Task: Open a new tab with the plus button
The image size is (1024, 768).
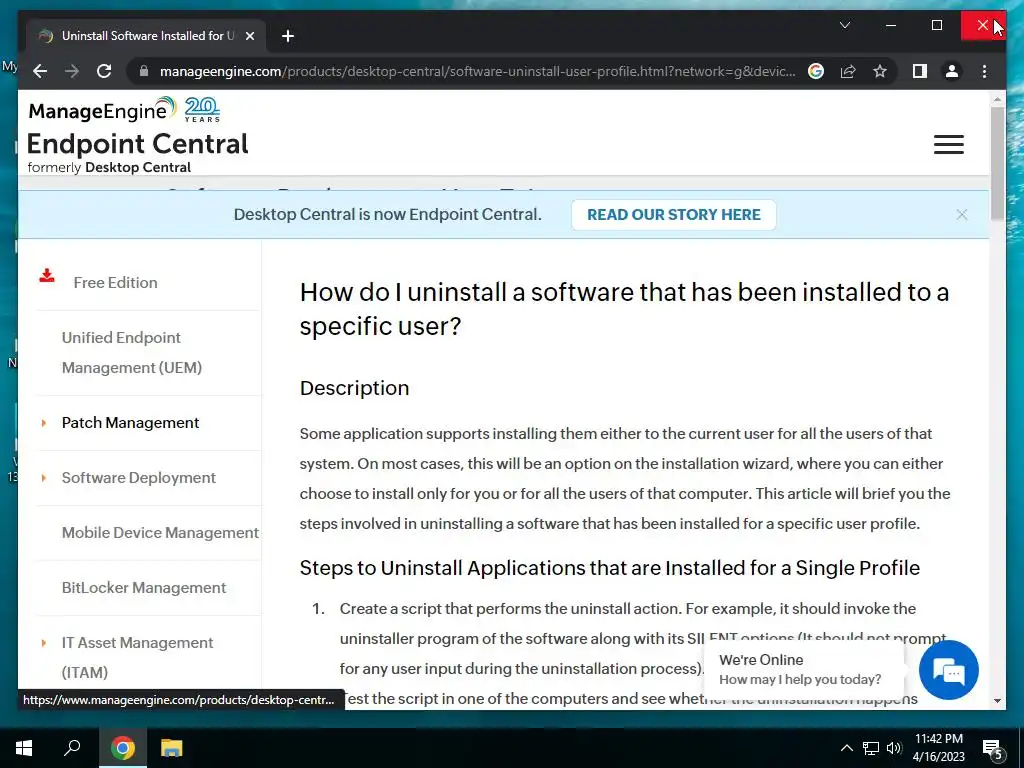Action: pyautogui.click(x=287, y=36)
